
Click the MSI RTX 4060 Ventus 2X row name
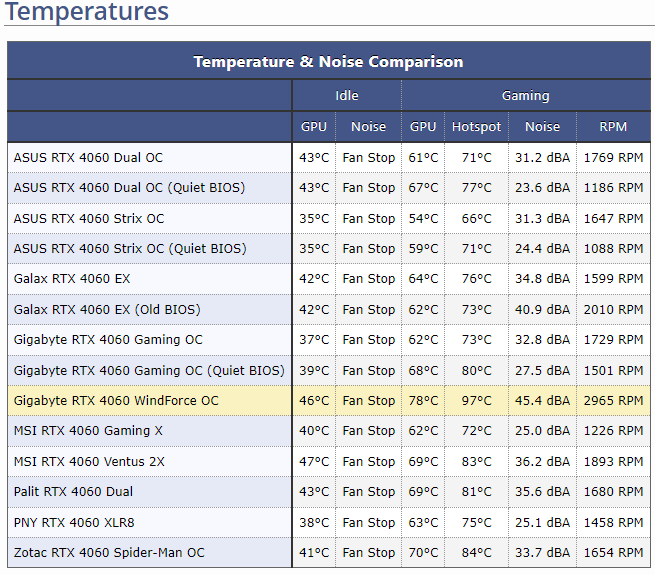coord(89,462)
